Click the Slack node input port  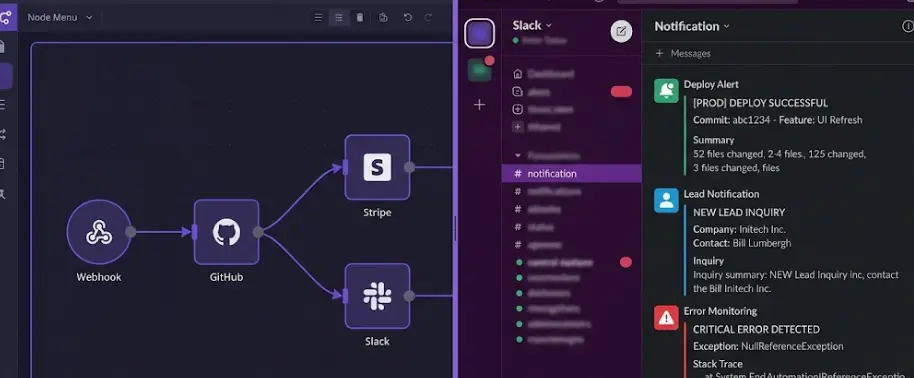[x=345, y=296]
